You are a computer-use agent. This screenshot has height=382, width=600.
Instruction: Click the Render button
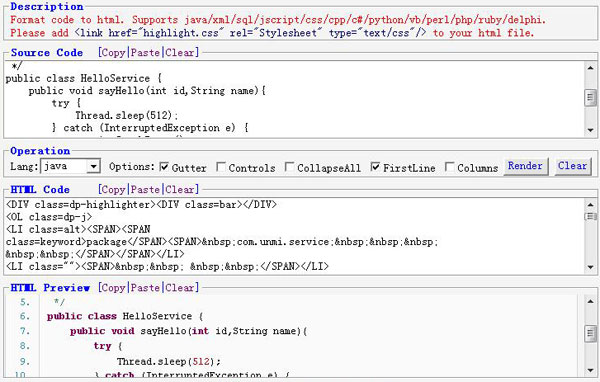click(525, 166)
